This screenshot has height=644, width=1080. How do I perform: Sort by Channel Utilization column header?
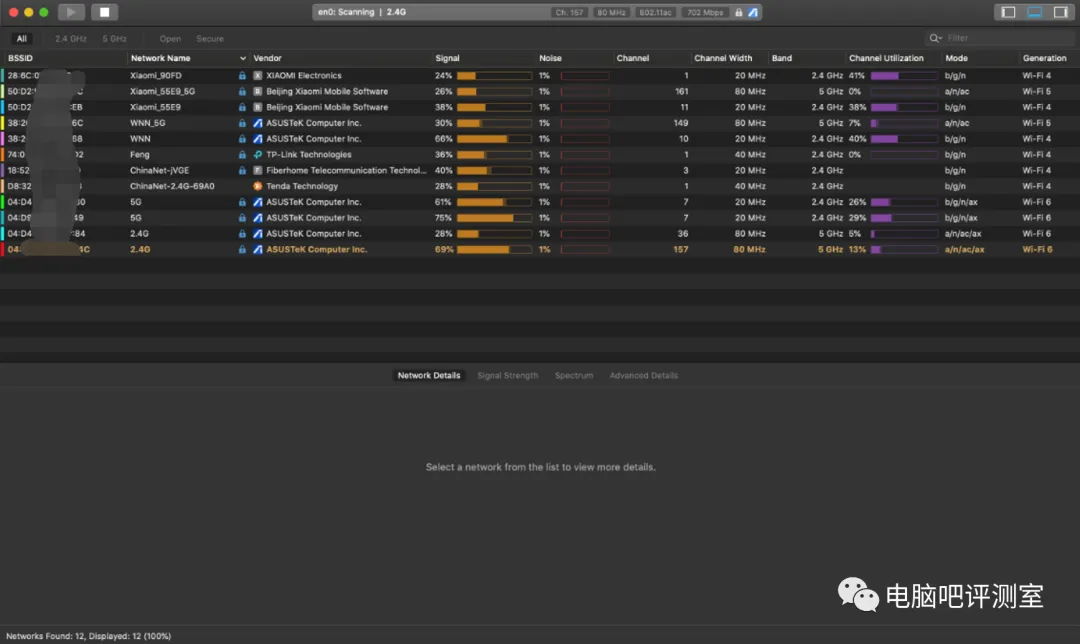[x=886, y=59]
